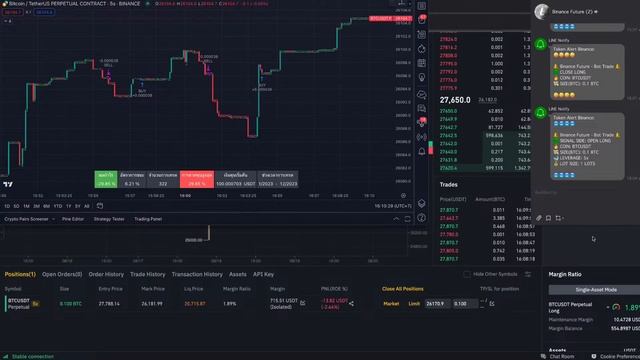Open the object tree layers icon

pyautogui.click(x=422, y=203)
